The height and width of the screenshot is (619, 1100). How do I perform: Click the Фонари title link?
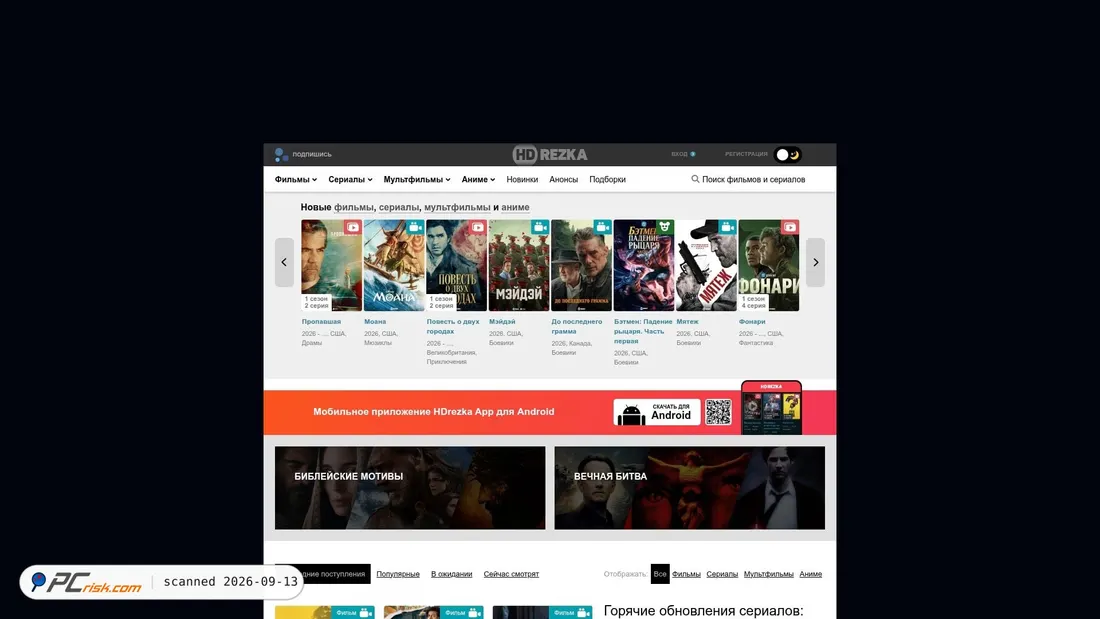pyautogui.click(x=752, y=321)
